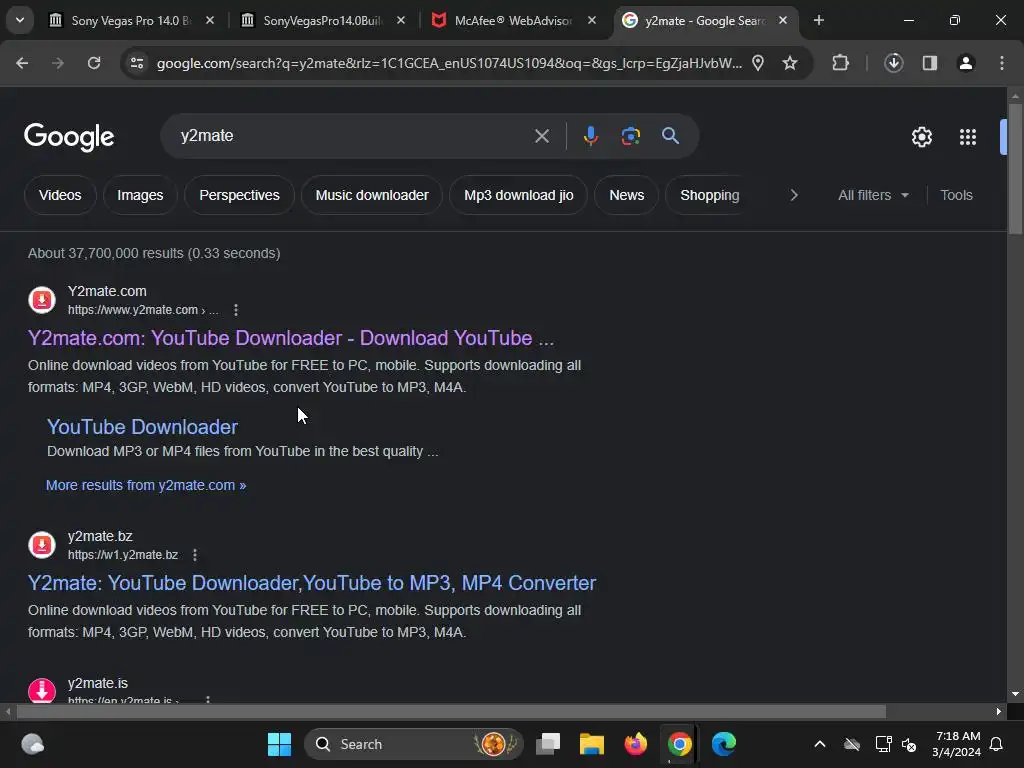Submit search with magnifier icon
This screenshot has height=768, width=1024.
670,136
